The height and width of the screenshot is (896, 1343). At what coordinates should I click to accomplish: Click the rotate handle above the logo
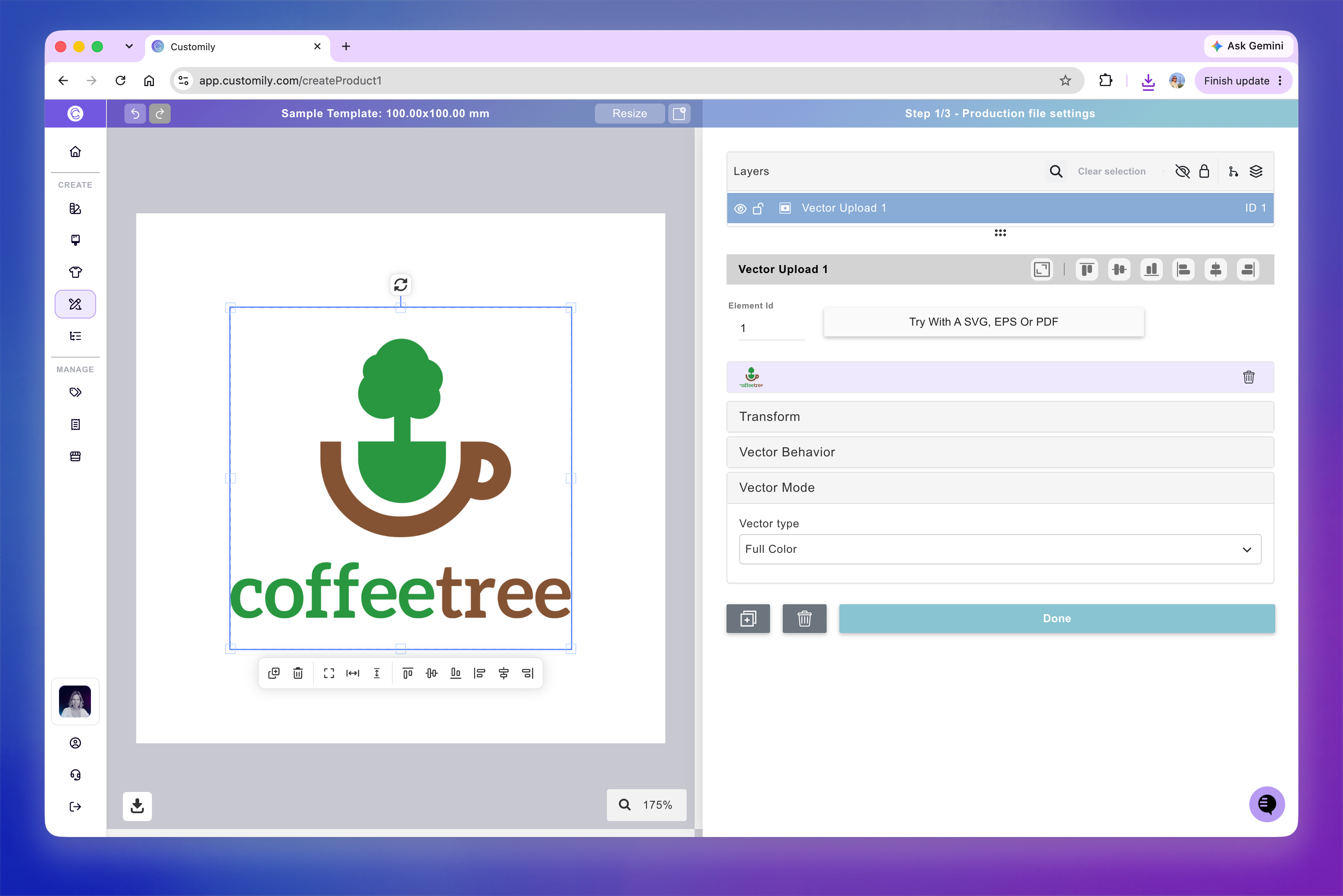401,284
